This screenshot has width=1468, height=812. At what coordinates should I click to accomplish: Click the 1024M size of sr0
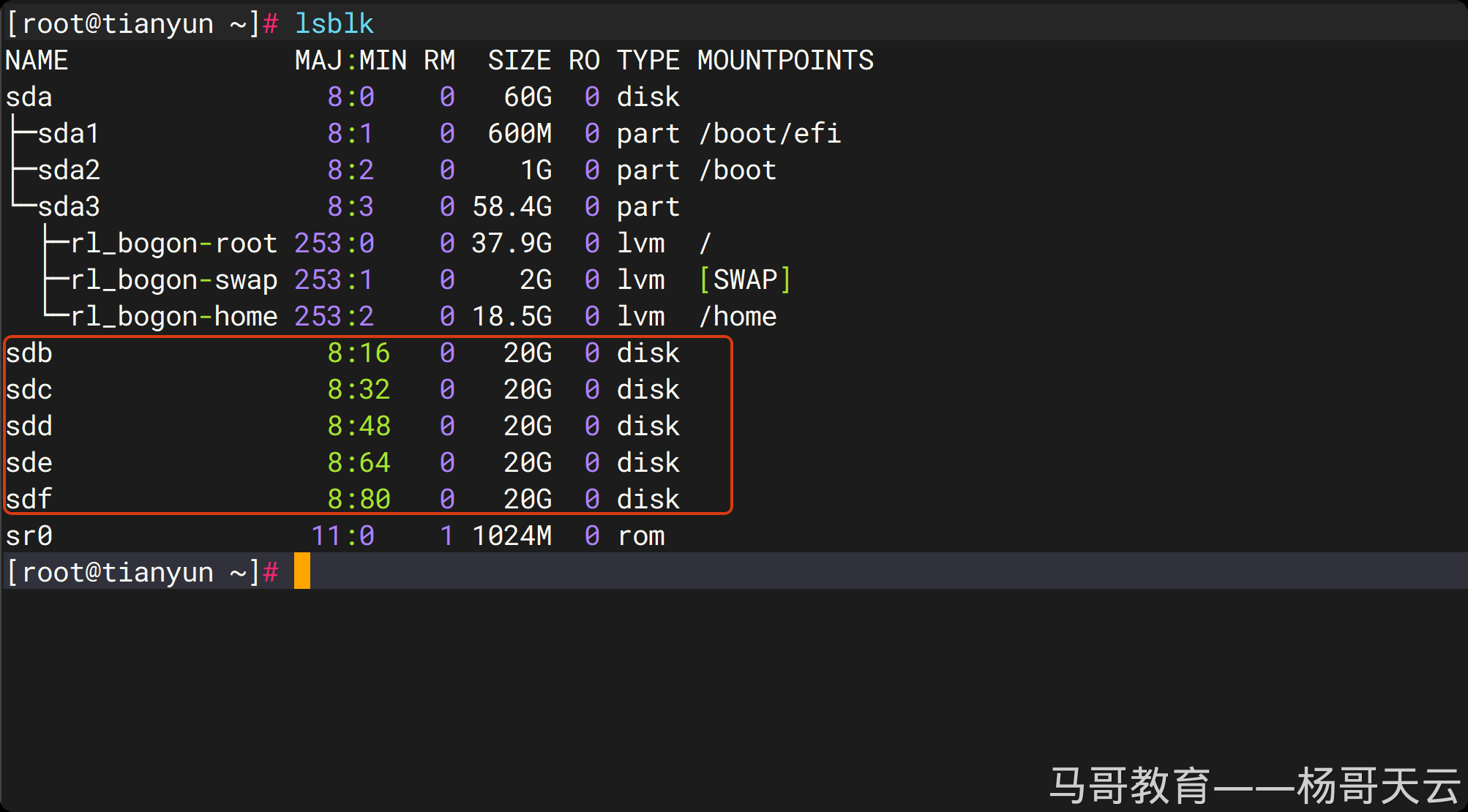[x=512, y=536]
